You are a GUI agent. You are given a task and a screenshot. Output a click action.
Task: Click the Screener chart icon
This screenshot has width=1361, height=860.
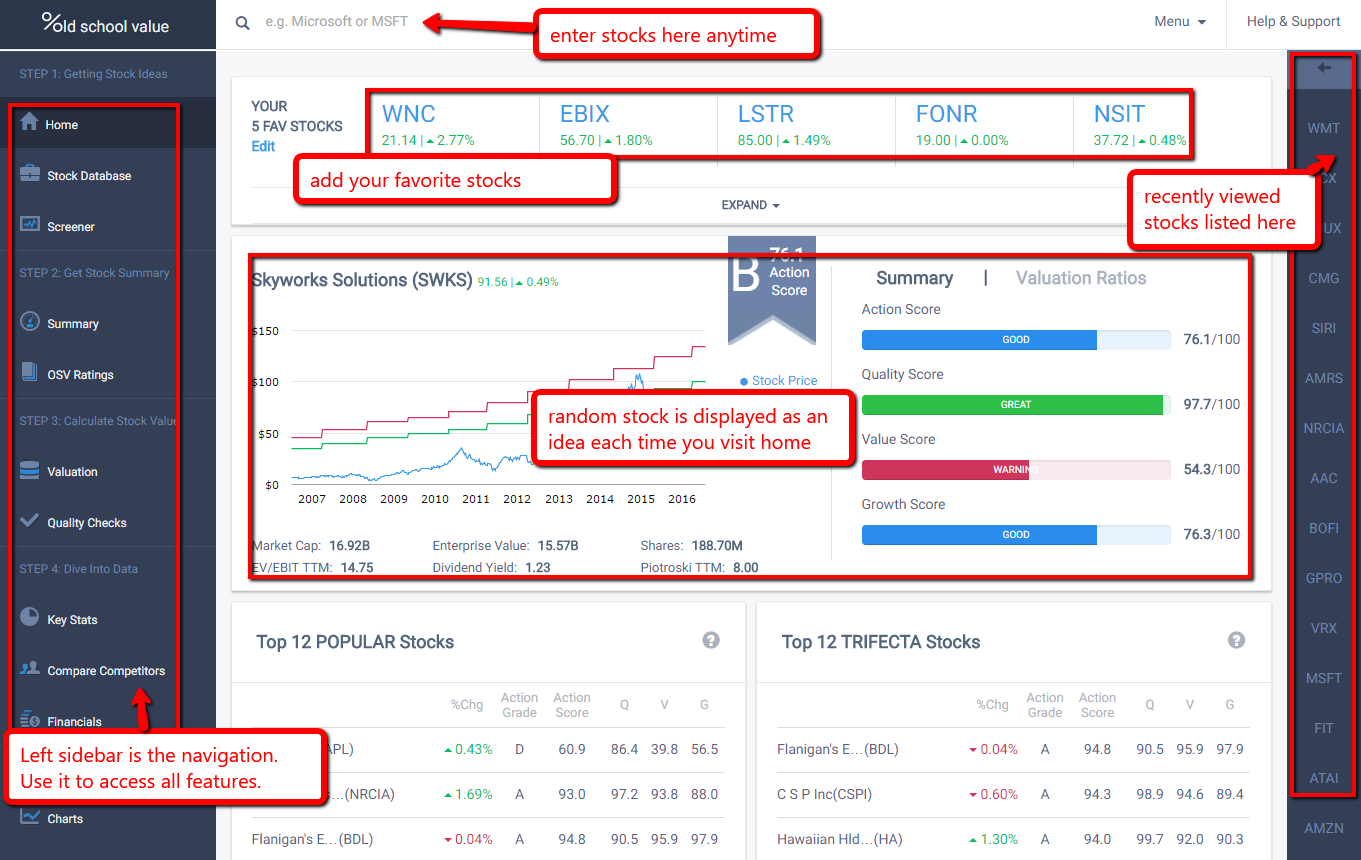29,225
